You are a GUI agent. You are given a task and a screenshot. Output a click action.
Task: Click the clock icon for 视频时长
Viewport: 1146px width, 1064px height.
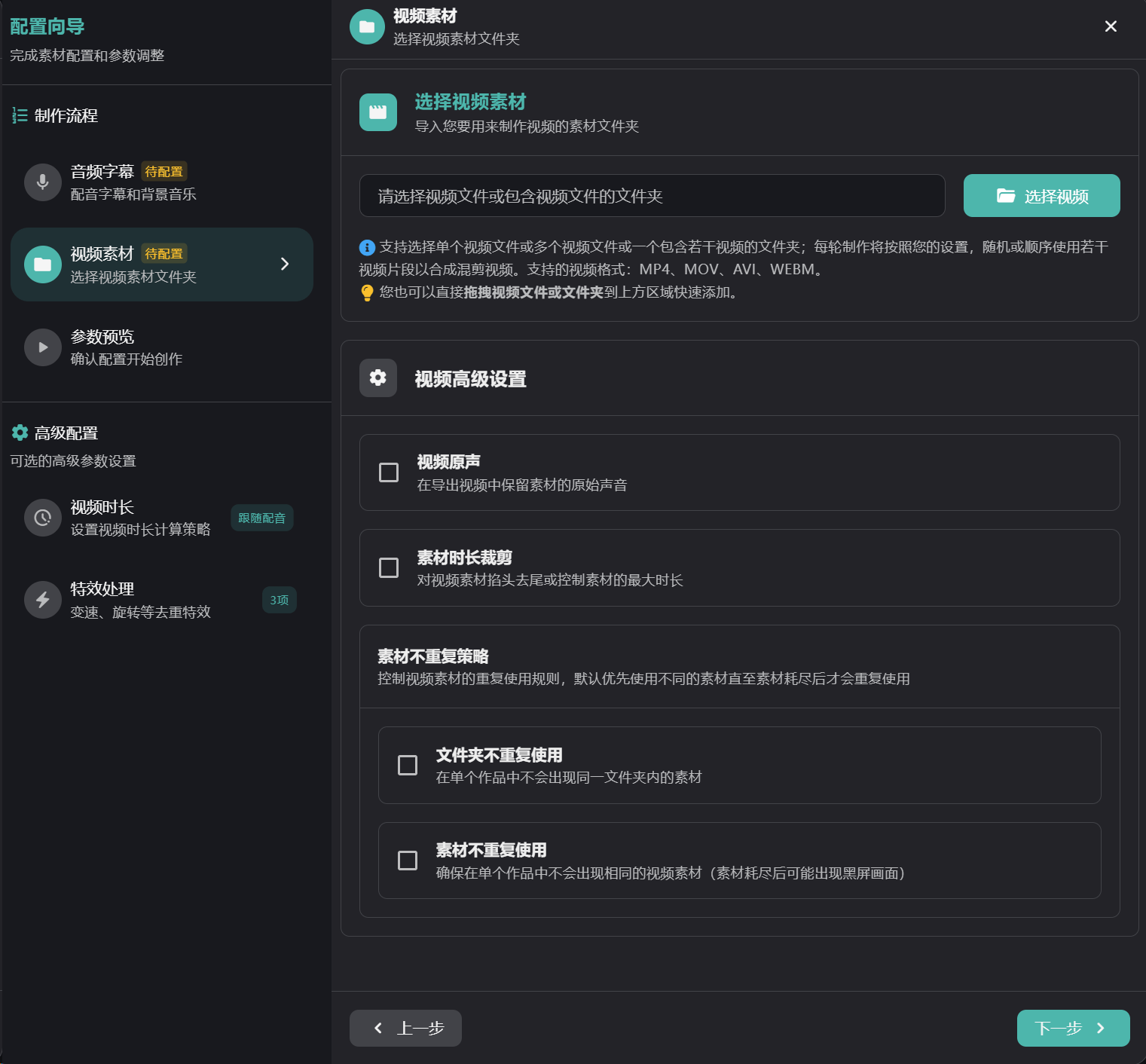[43, 518]
